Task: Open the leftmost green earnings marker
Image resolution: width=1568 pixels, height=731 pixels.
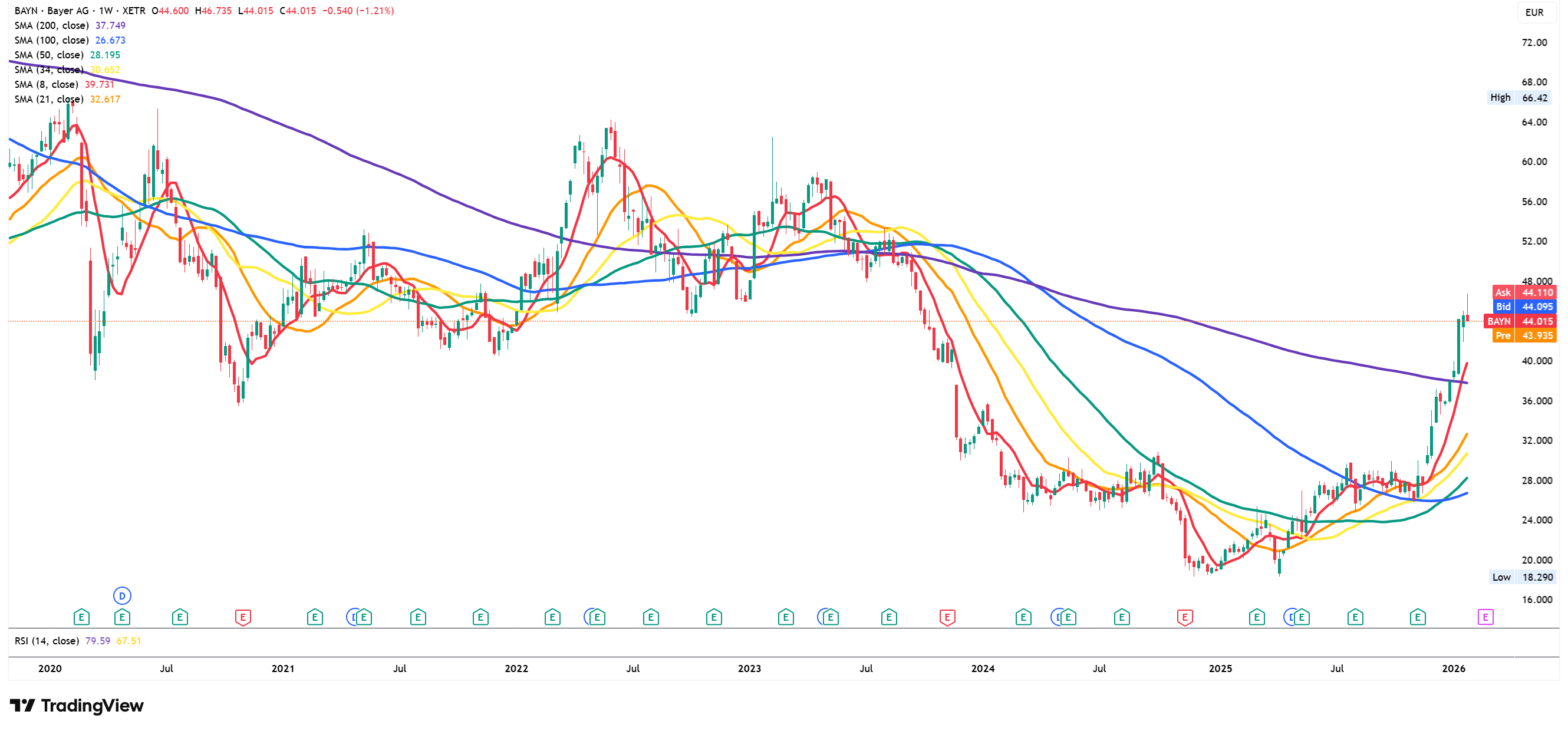Action: (81, 617)
